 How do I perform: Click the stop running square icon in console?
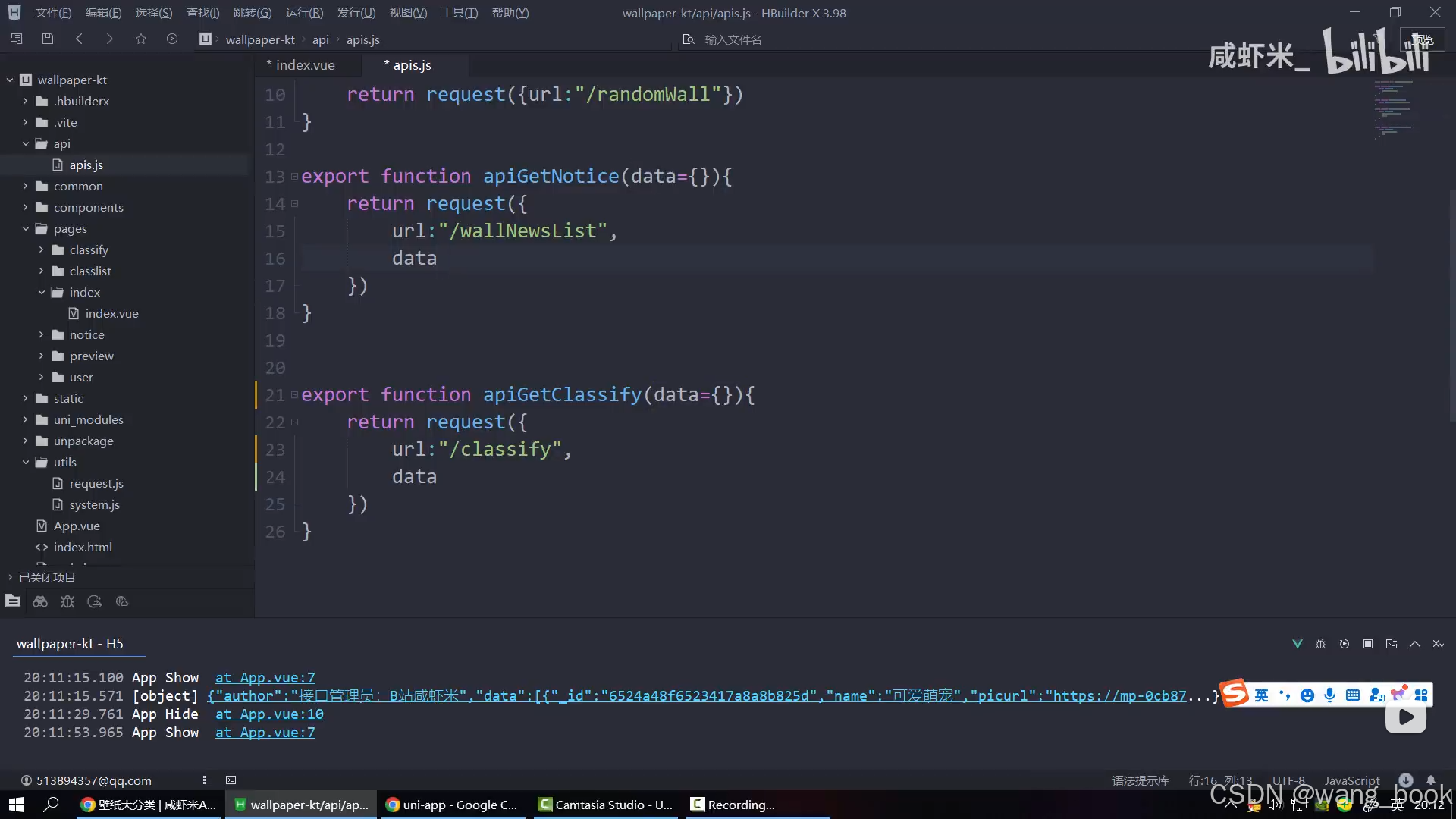click(x=1368, y=644)
